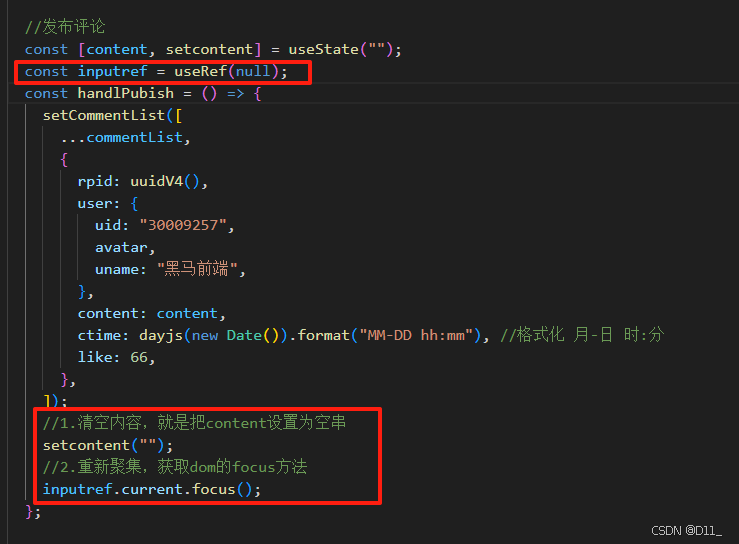Click the like: 66, line

pos(116,357)
